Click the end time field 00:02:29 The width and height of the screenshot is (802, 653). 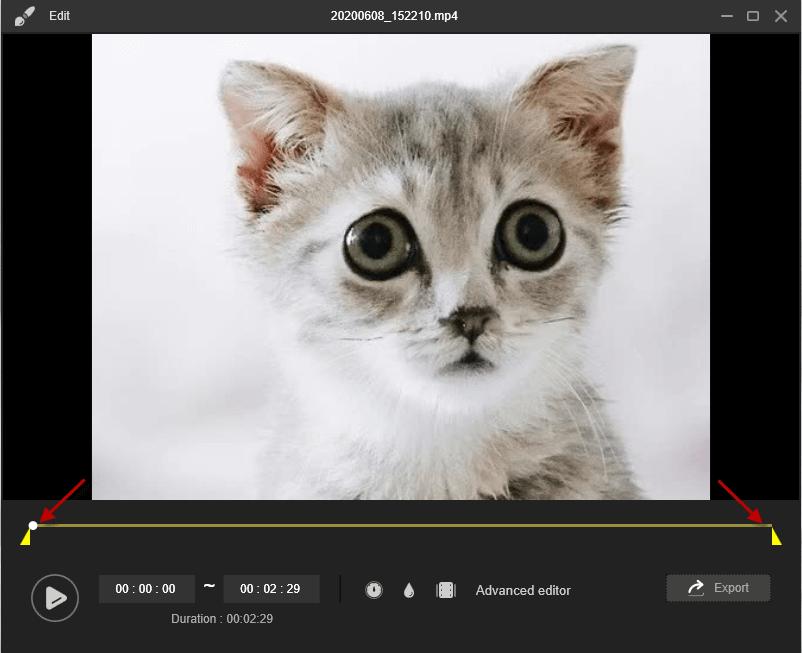click(271, 589)
